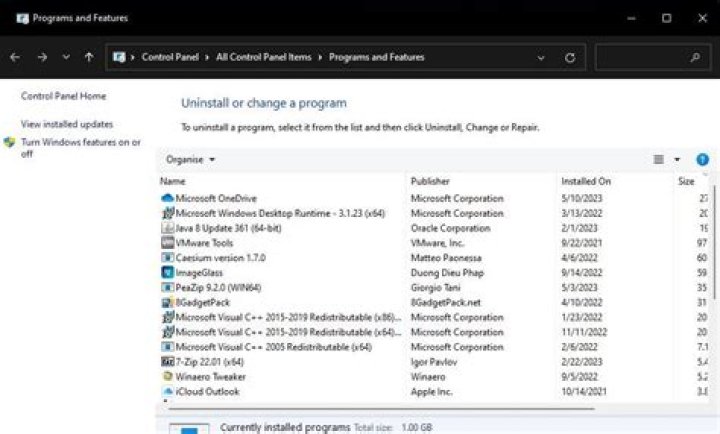Select Java 8 Update 361 (64-bit) name
Viewport: 720px width, 434px height.
[x=228, y=228]
